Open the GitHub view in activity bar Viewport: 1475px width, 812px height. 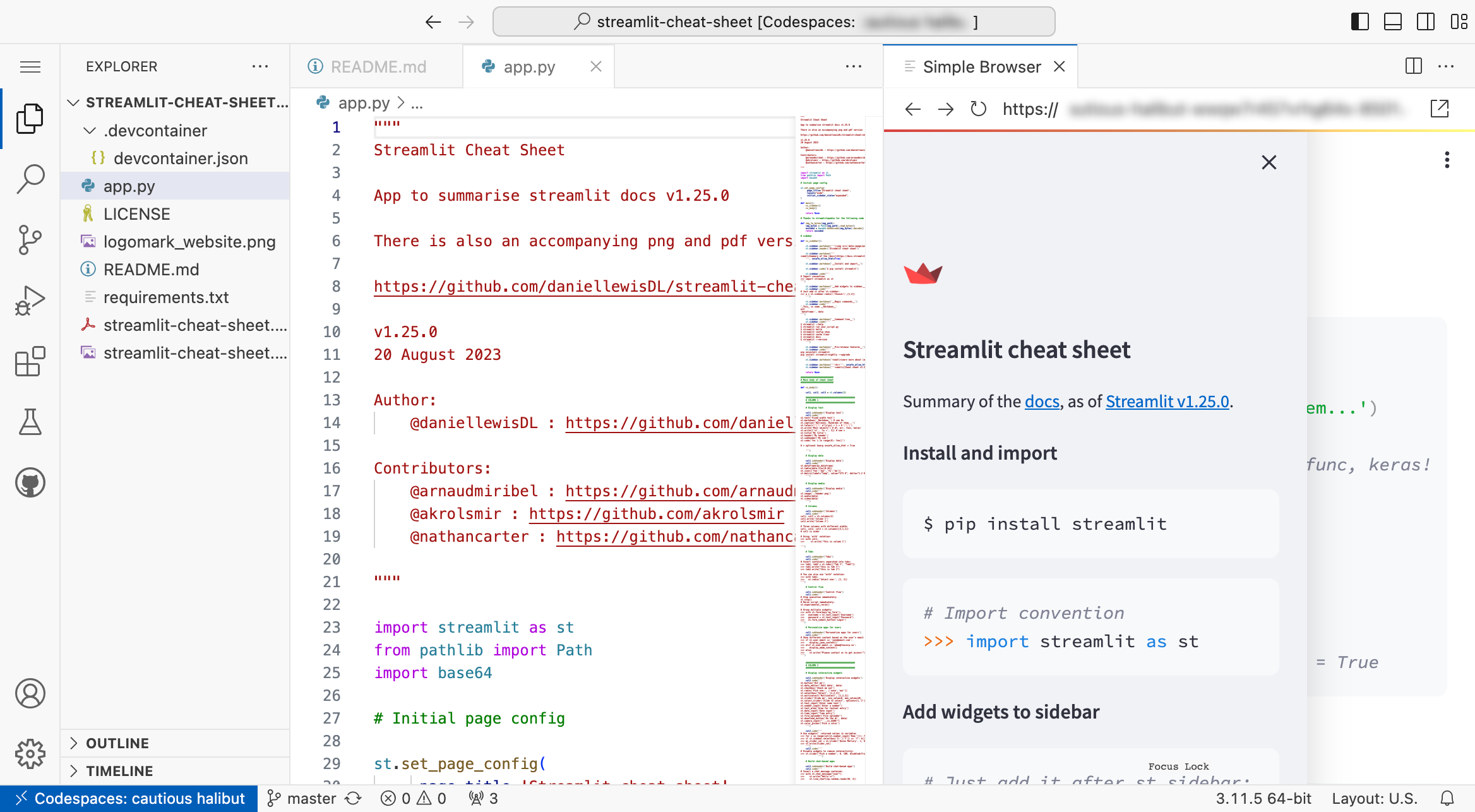point(30,482)
